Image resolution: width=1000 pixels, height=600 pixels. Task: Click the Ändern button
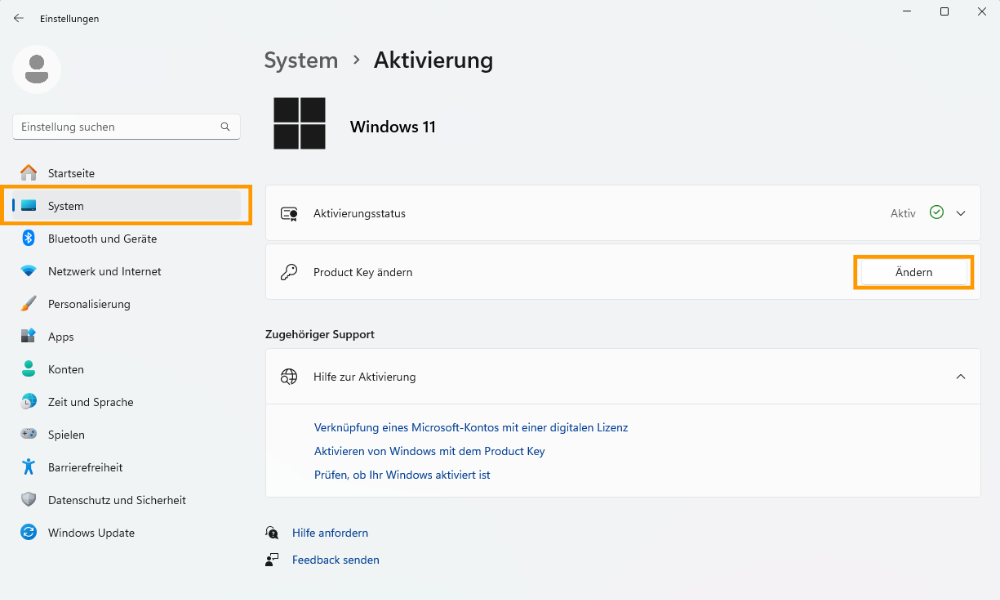(913, 272)
